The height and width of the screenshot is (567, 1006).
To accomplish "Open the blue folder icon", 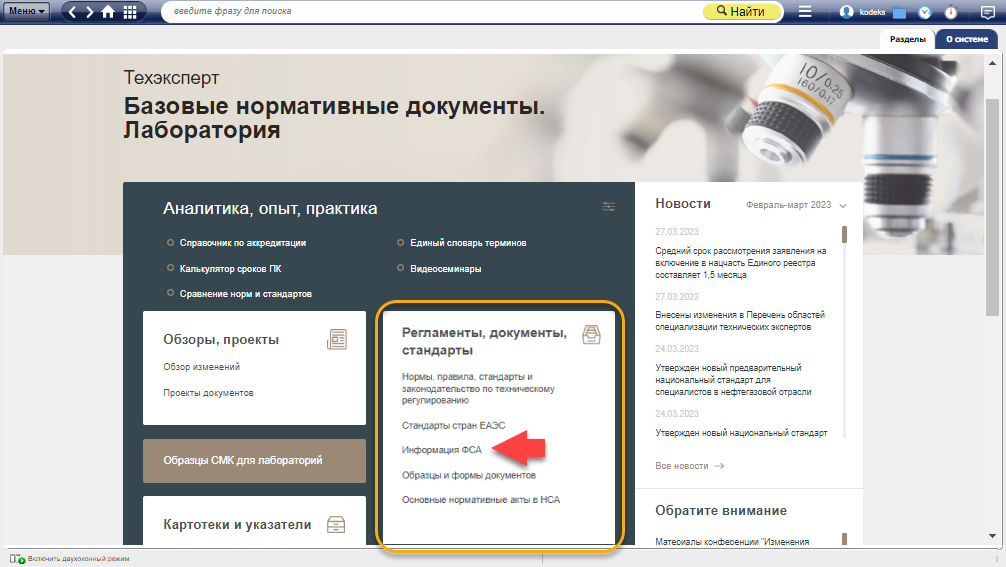I will pos(899,12).
